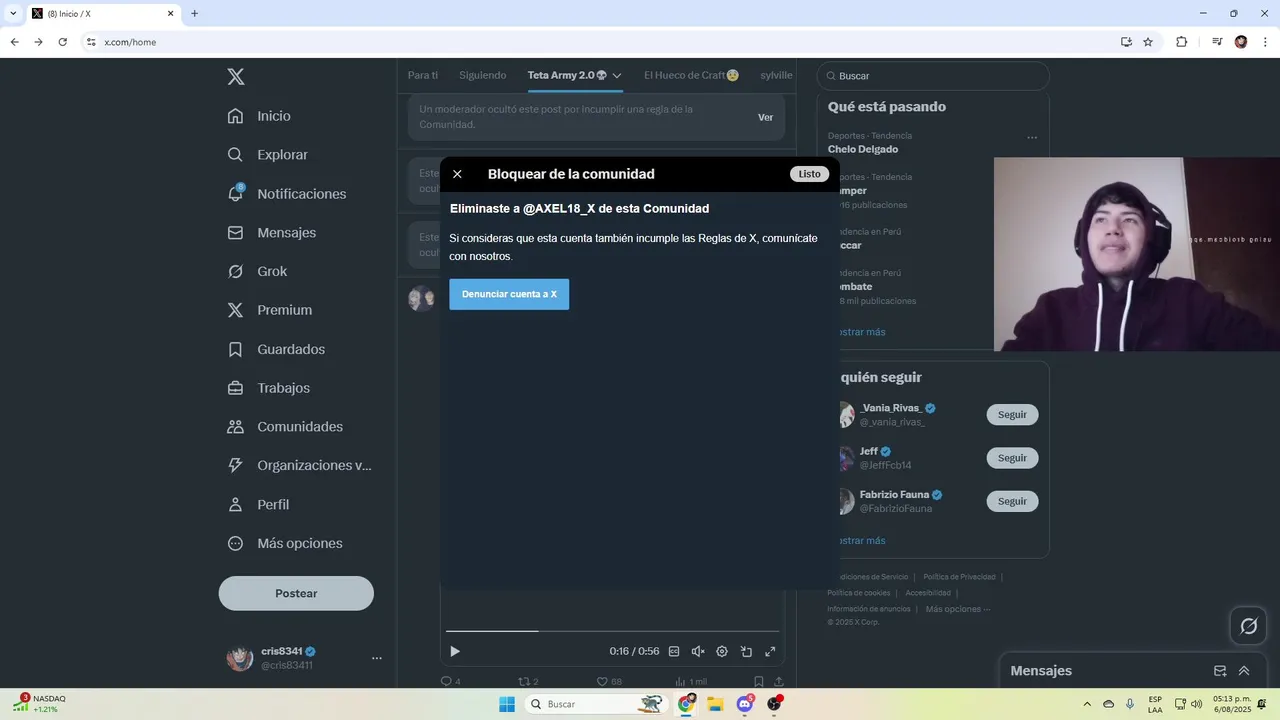The image size is (1280, 720).
Task: Open Chrome three-dot menu
Action: (1264, 42)
